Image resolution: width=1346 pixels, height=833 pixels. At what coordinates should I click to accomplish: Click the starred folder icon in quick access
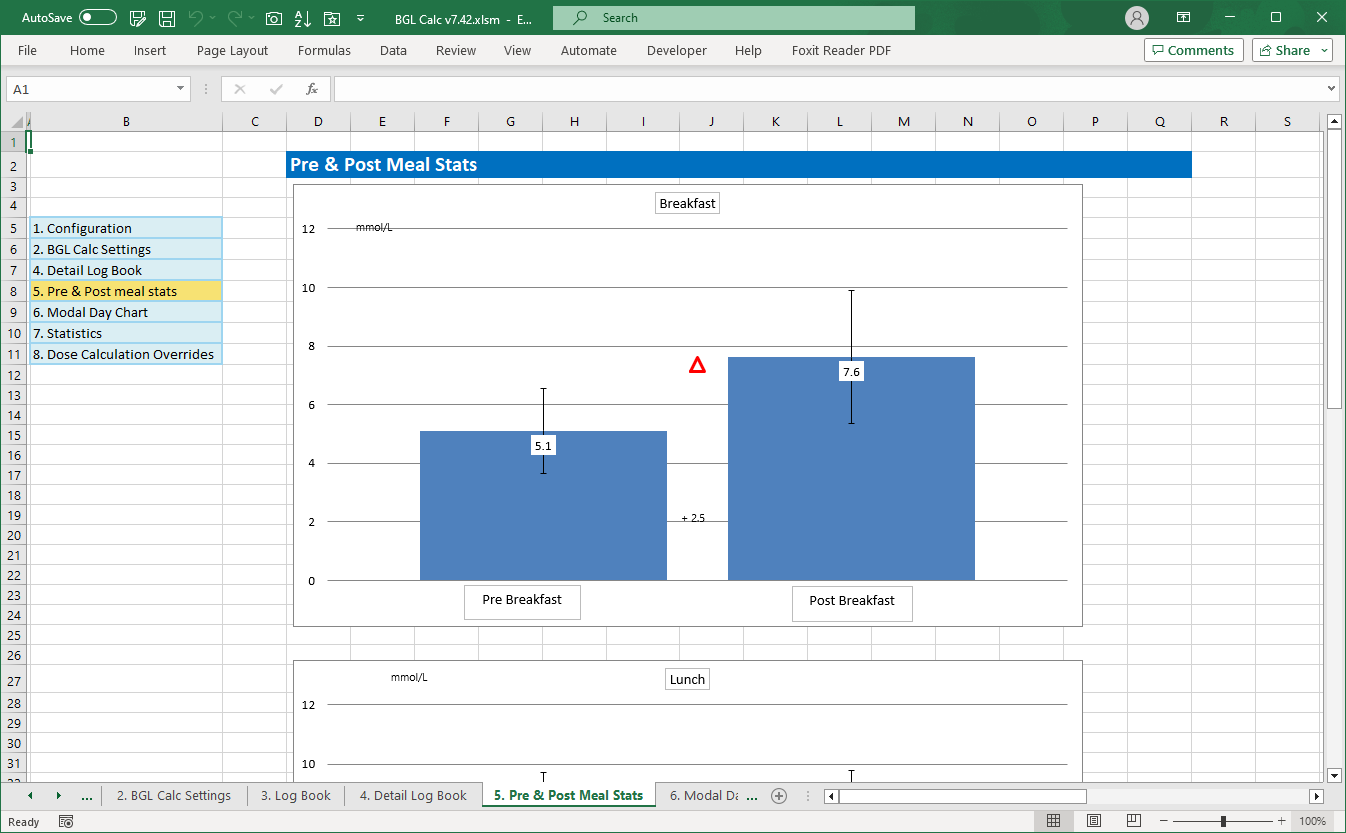coord(332,18)
